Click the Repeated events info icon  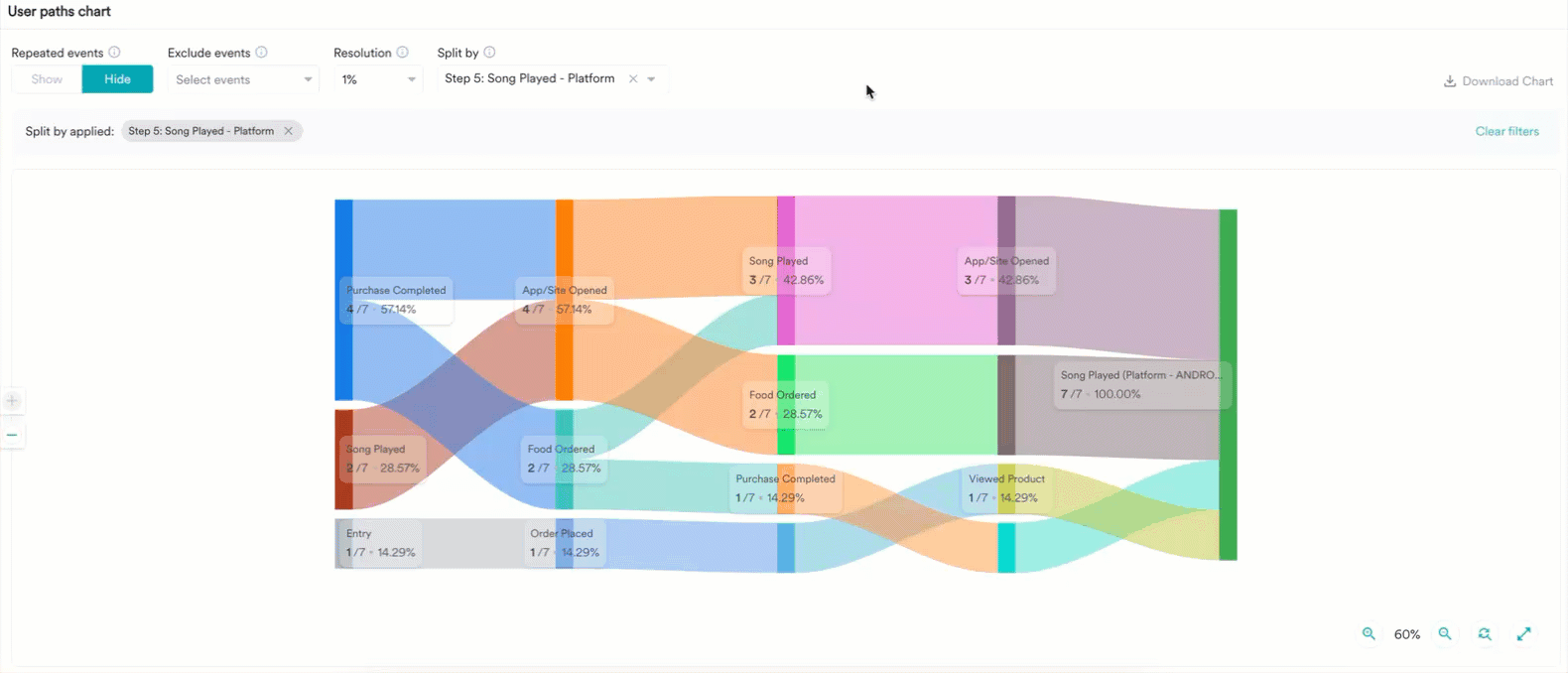pyautogui.click(x=114, y=53)
